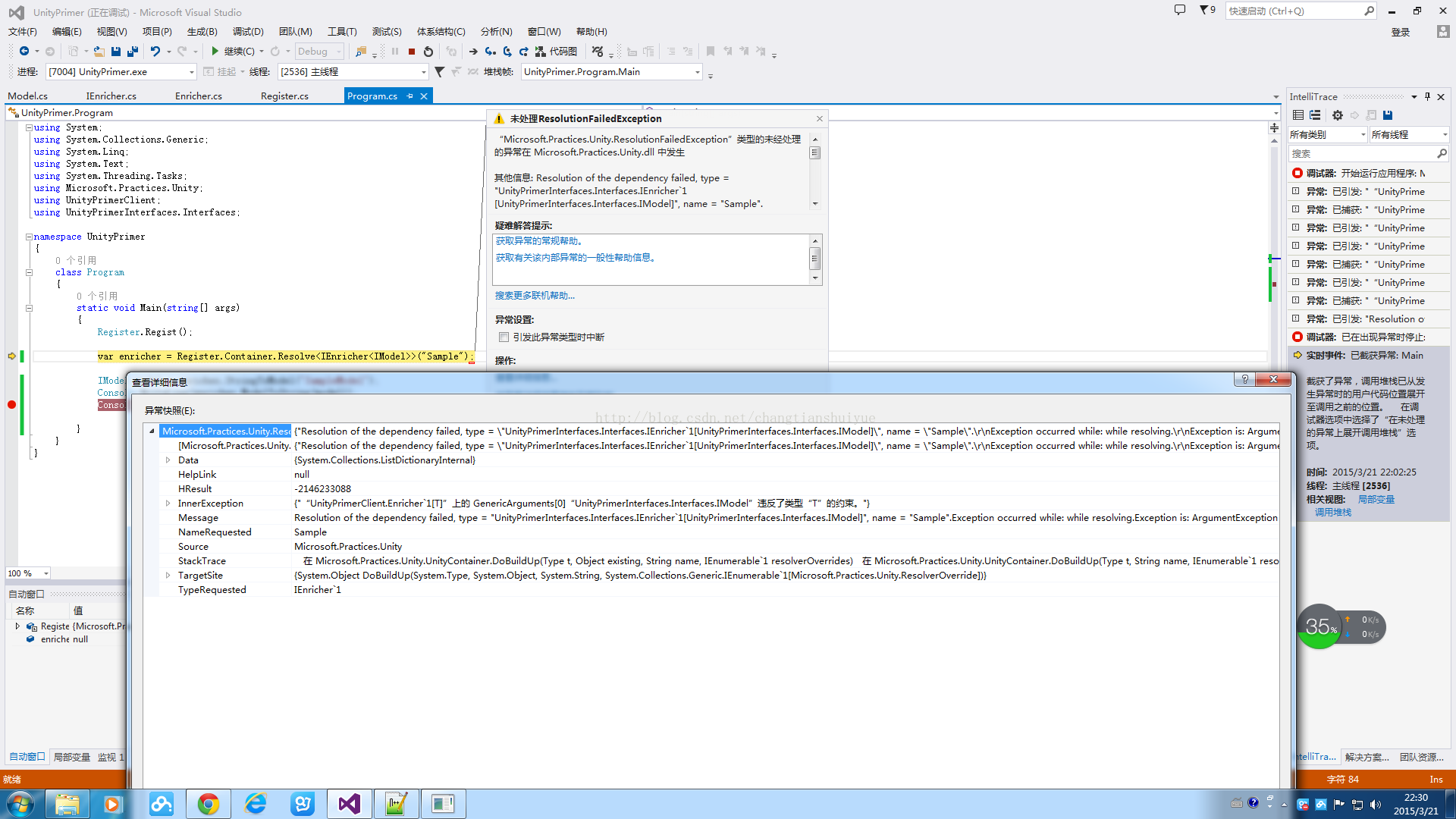
Task: Open the code map (代码图)
Action: [556, 52]
